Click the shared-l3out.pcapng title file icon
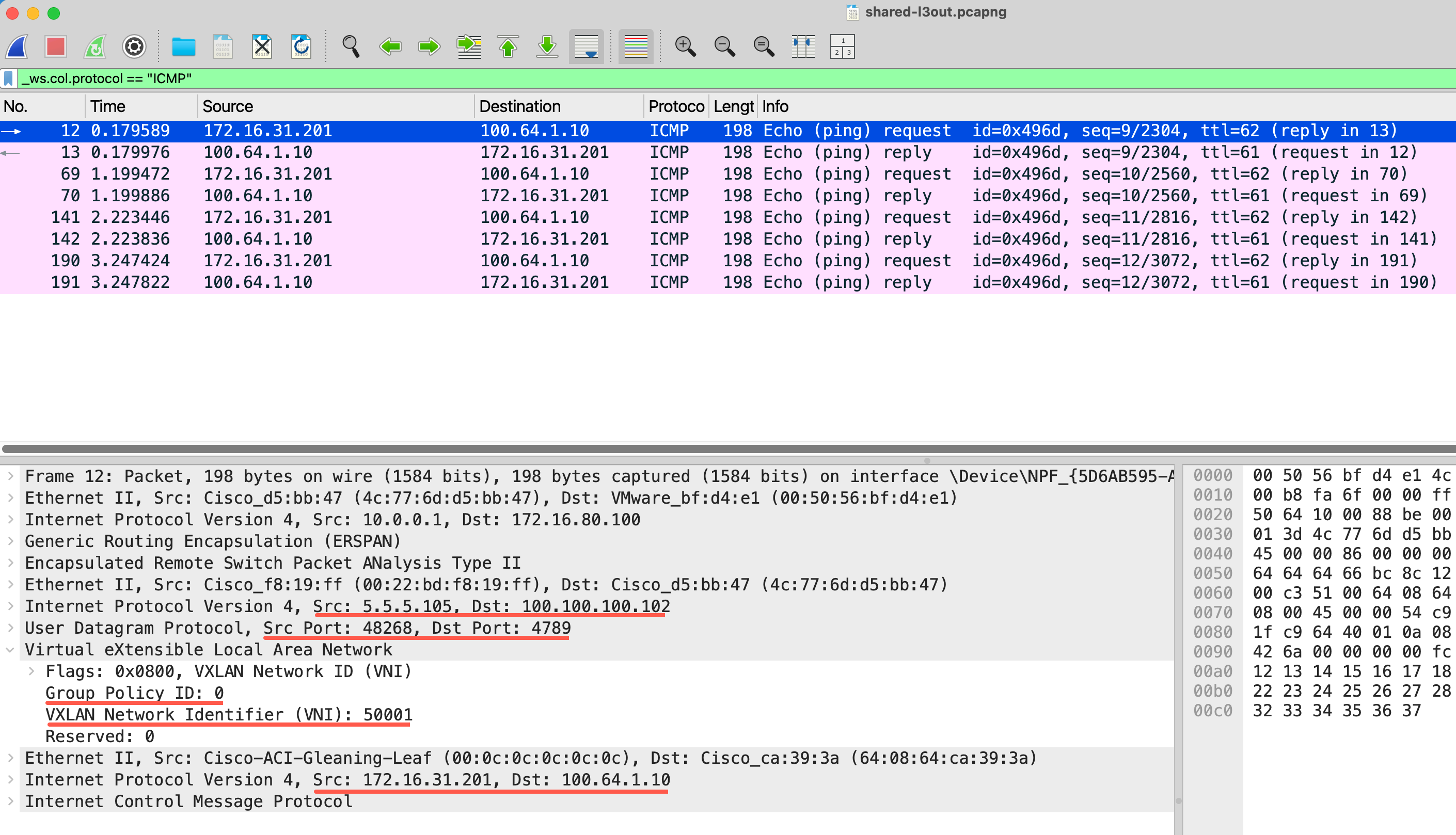1456x835 pixels. click(852, 12)
